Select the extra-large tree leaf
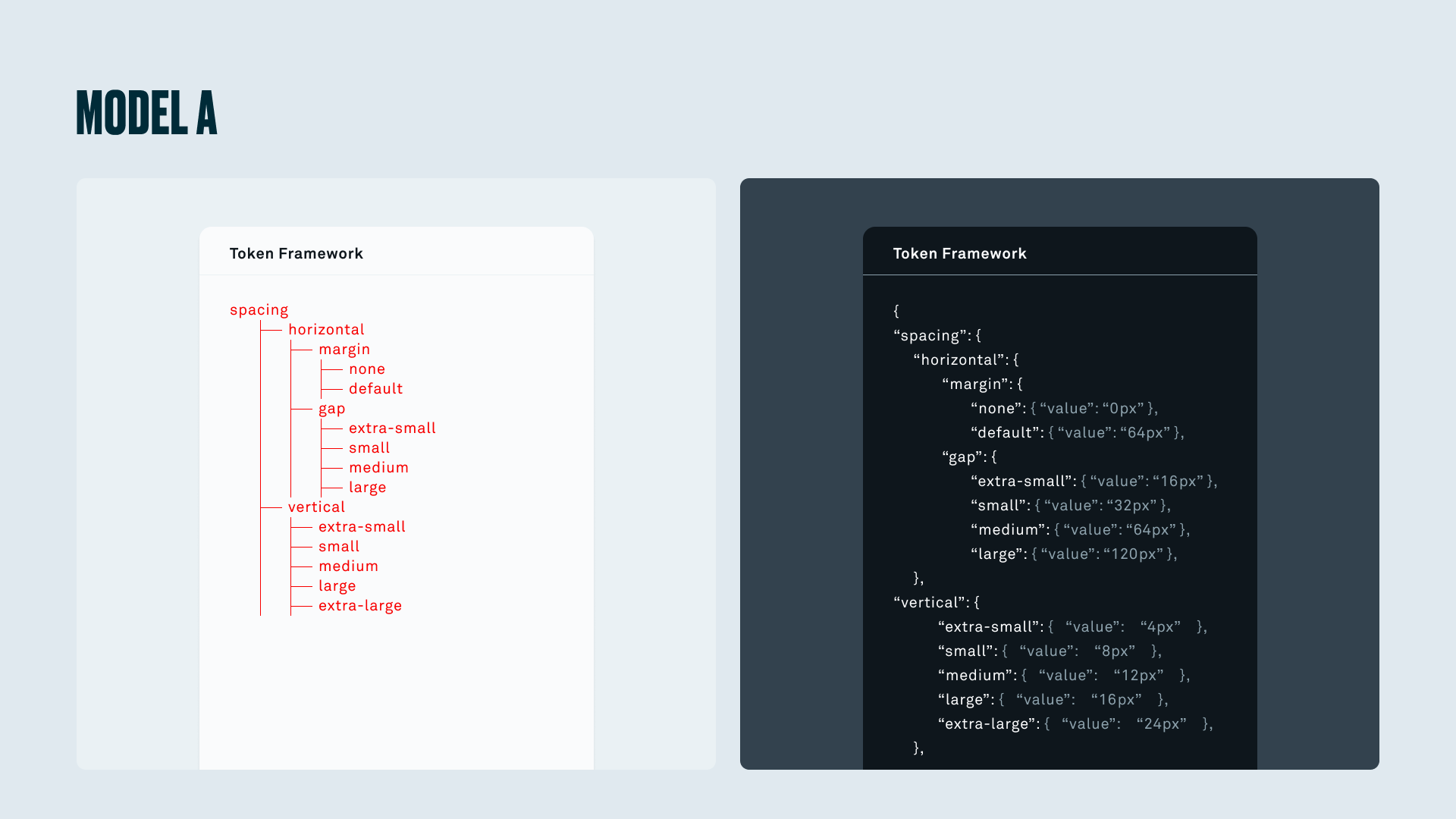The image size is (1456, 819). pos(360,607)
